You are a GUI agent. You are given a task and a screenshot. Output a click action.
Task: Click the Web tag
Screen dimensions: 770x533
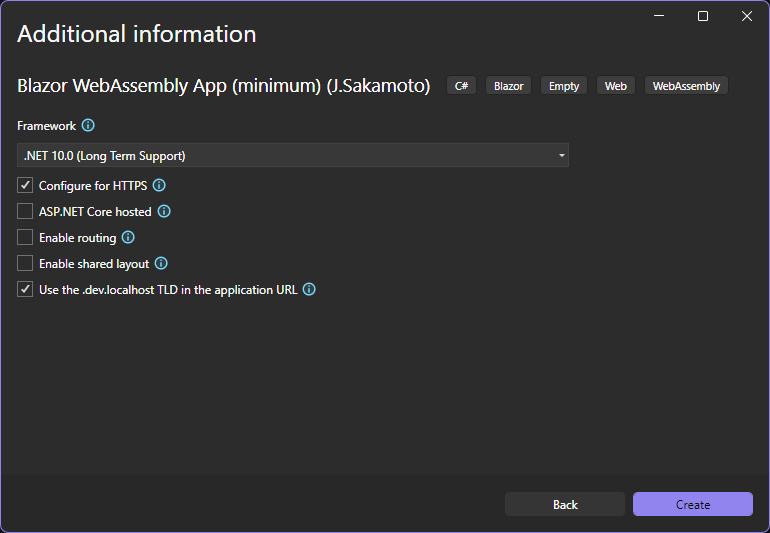(x=616, y=85)
